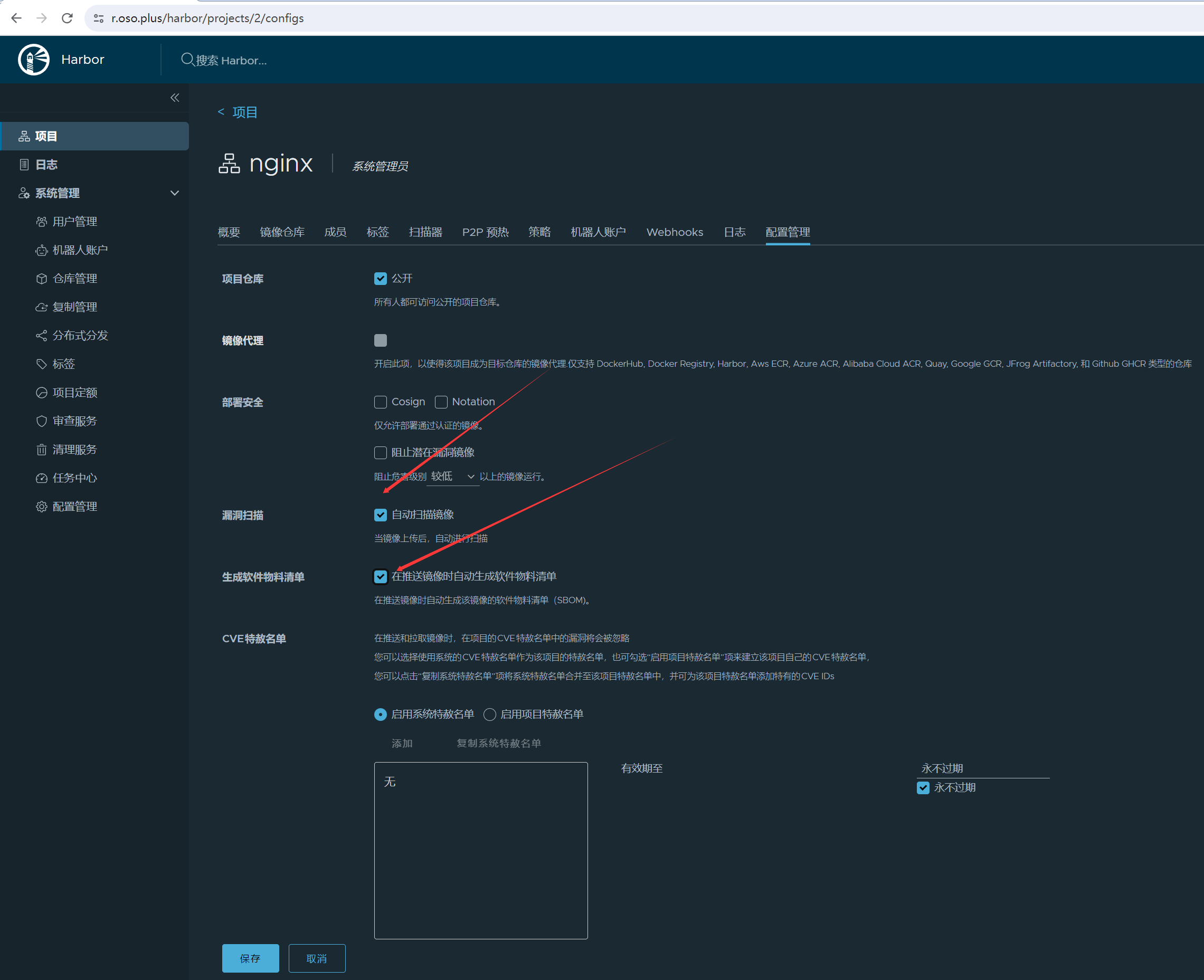Click the 保存 button

[x=250, y=958]
